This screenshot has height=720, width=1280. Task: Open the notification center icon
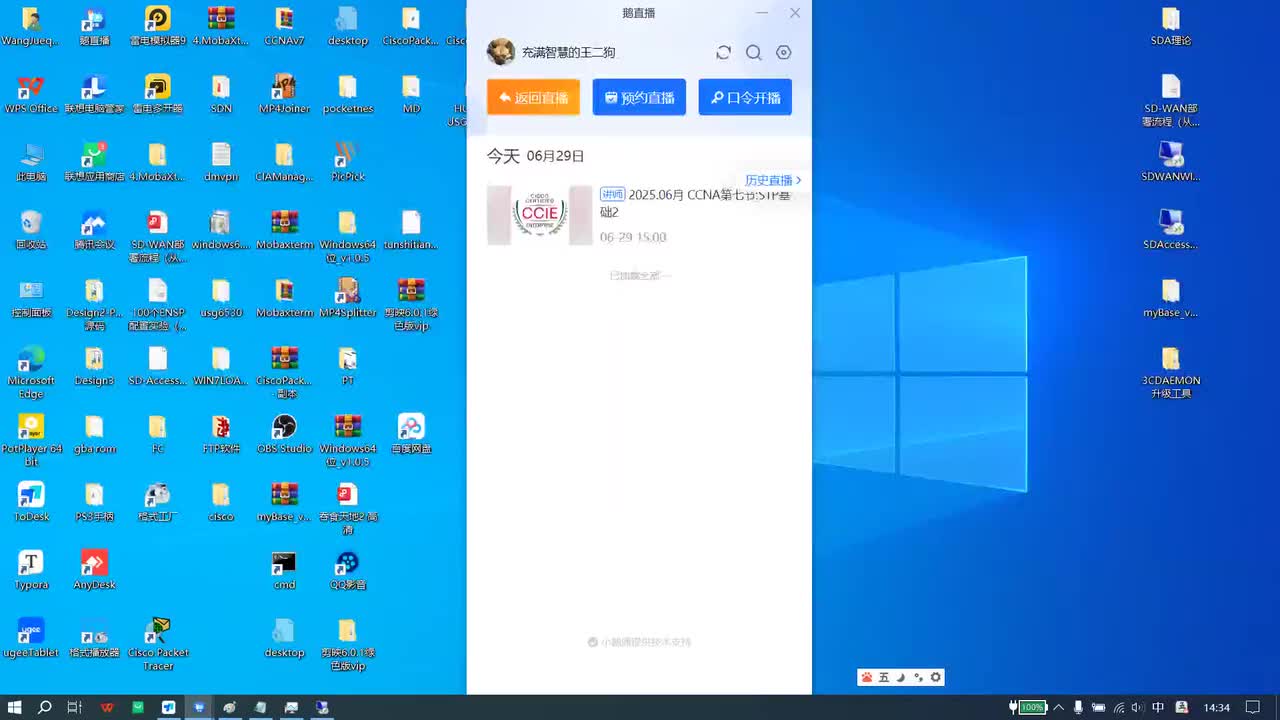coord(1252,707)
